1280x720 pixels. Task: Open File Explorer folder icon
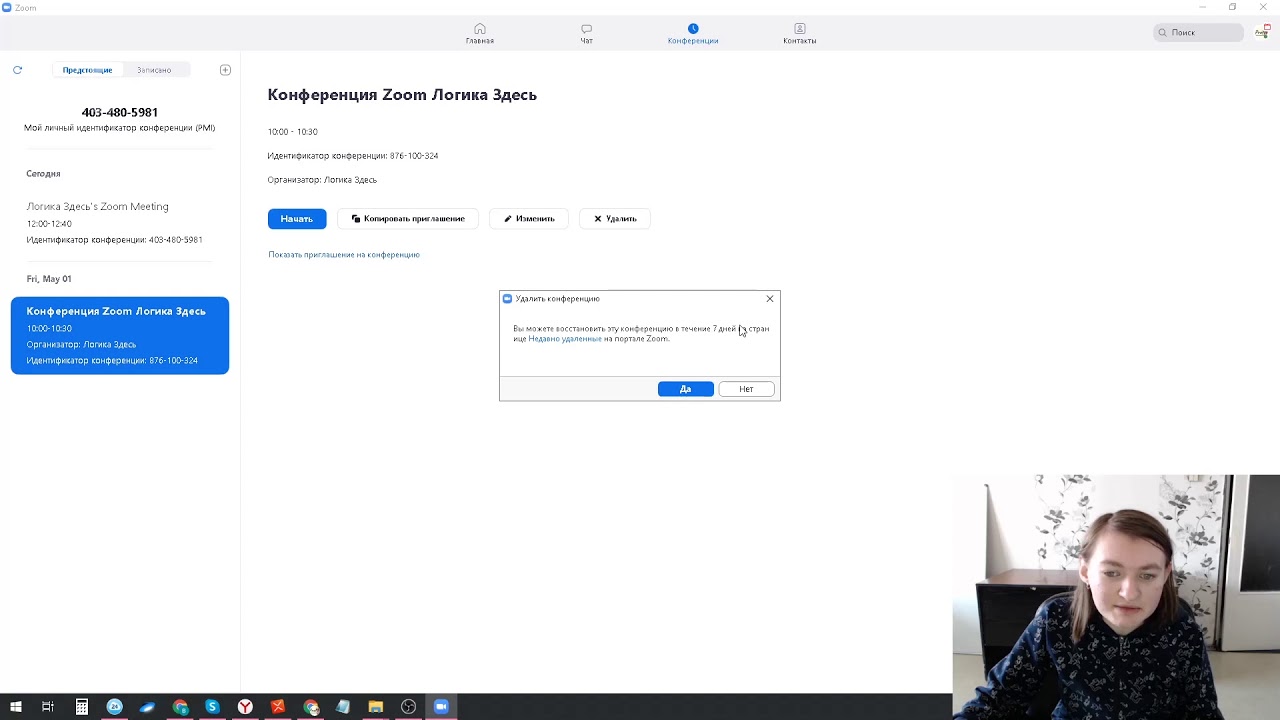point(376,707)
